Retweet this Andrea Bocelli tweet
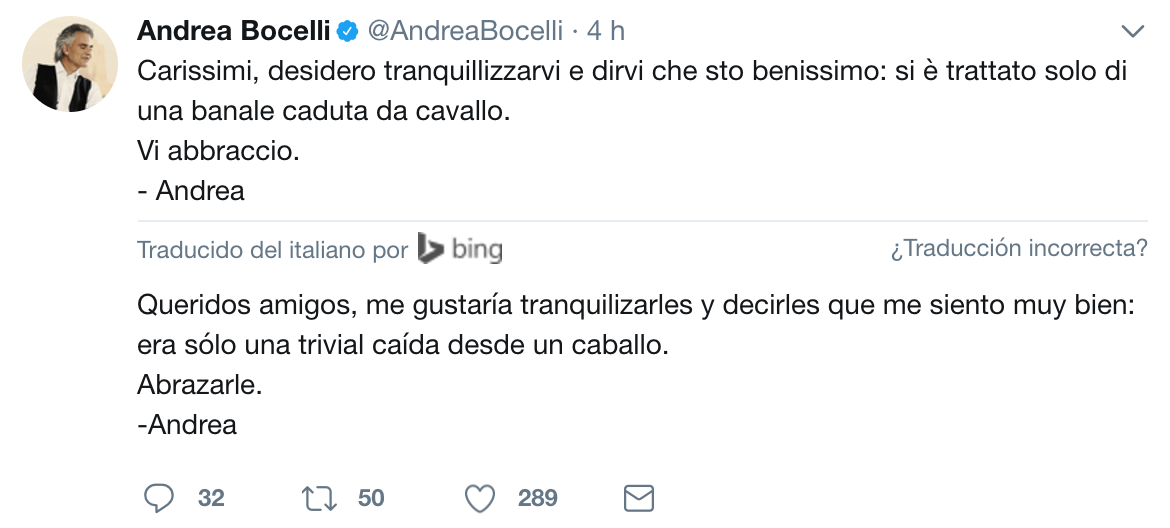This screenshot has height=528, width=1170. coord(319,498)
